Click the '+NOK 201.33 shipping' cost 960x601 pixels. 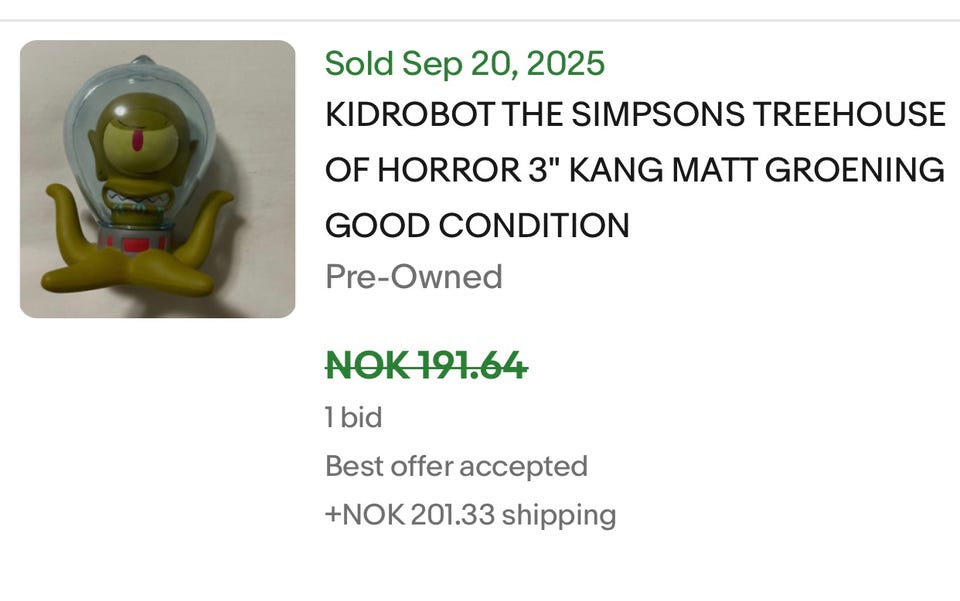click(x=470, y=515)
